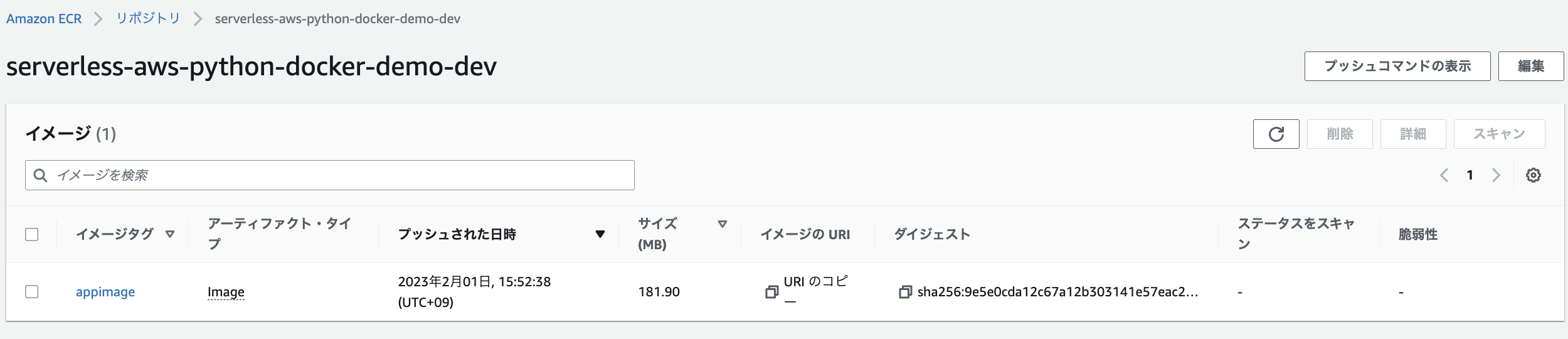Image resolution: width=1568 pixels, height=339 pixels.
Task: Tick the appimage row checkbox
Action: [32, 292]
